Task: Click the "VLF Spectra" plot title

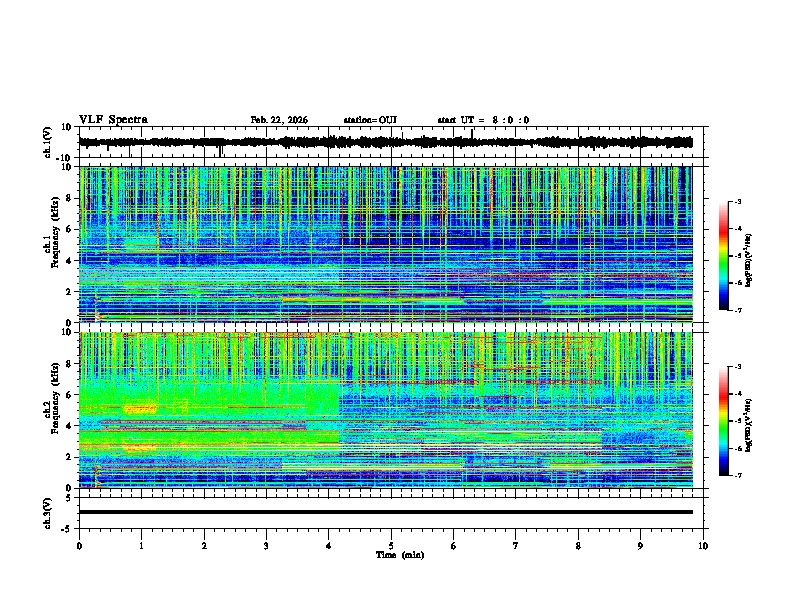Action: pos(113,120)
